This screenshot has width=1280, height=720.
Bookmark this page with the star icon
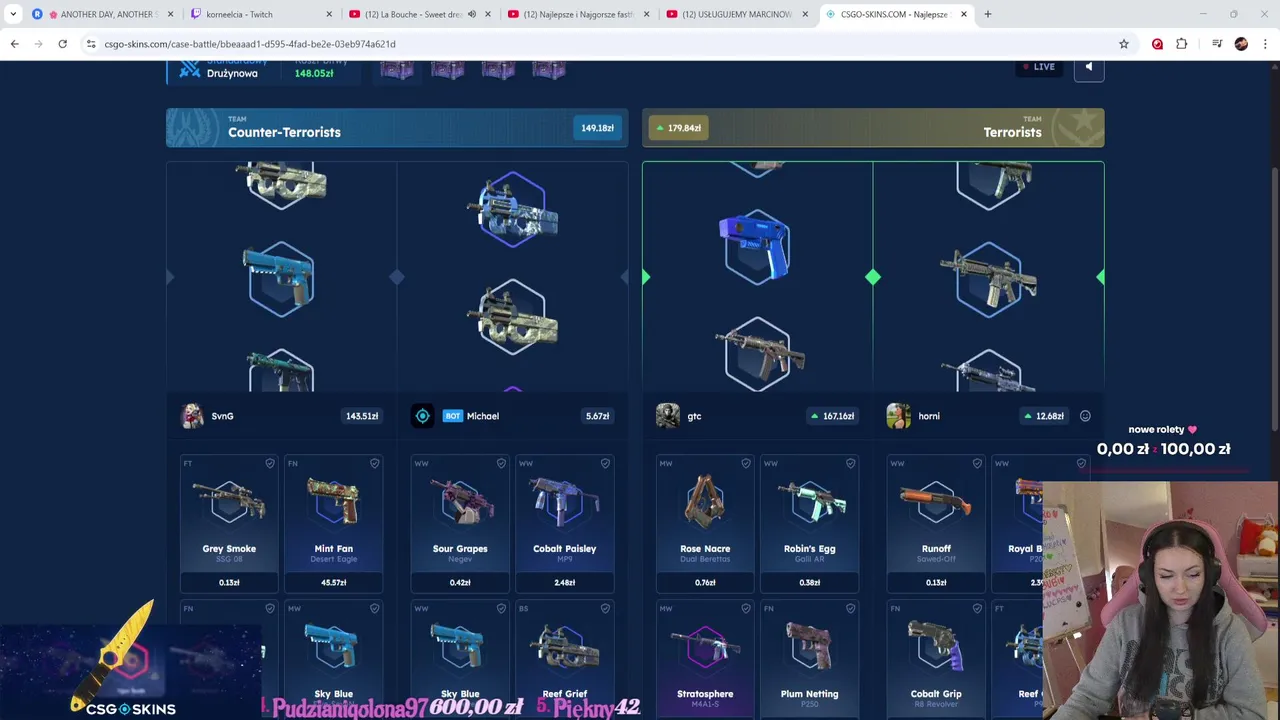pyautogui.click(x=1124, y=44)
